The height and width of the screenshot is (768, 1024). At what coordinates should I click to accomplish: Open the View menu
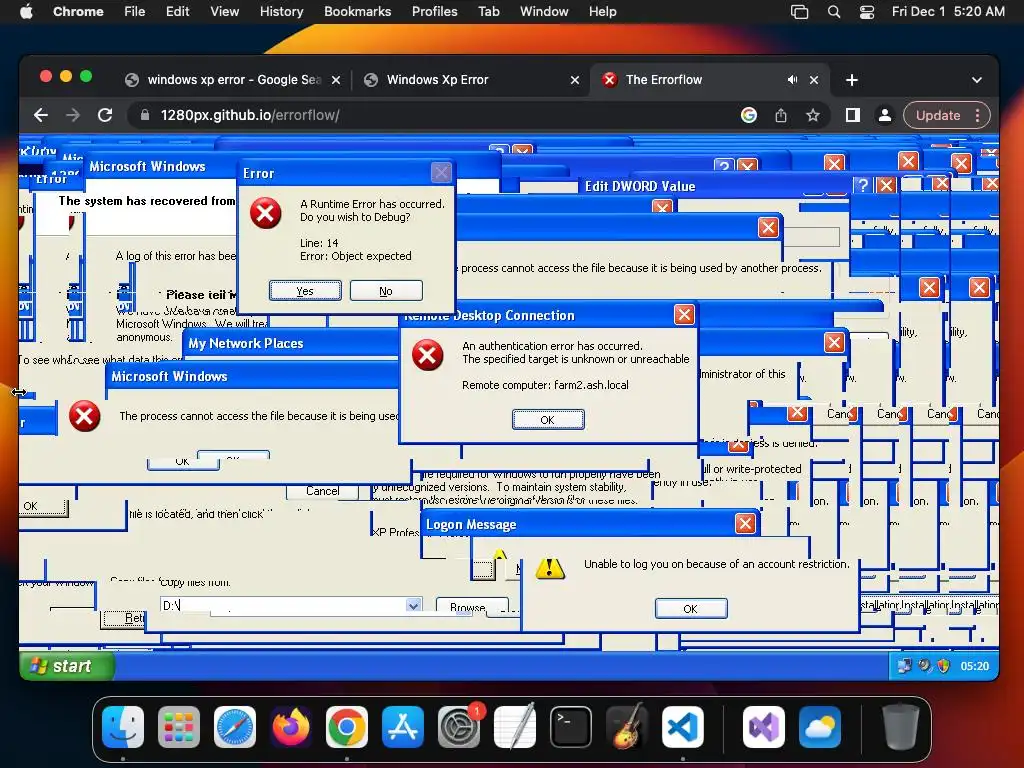point(225,12)
